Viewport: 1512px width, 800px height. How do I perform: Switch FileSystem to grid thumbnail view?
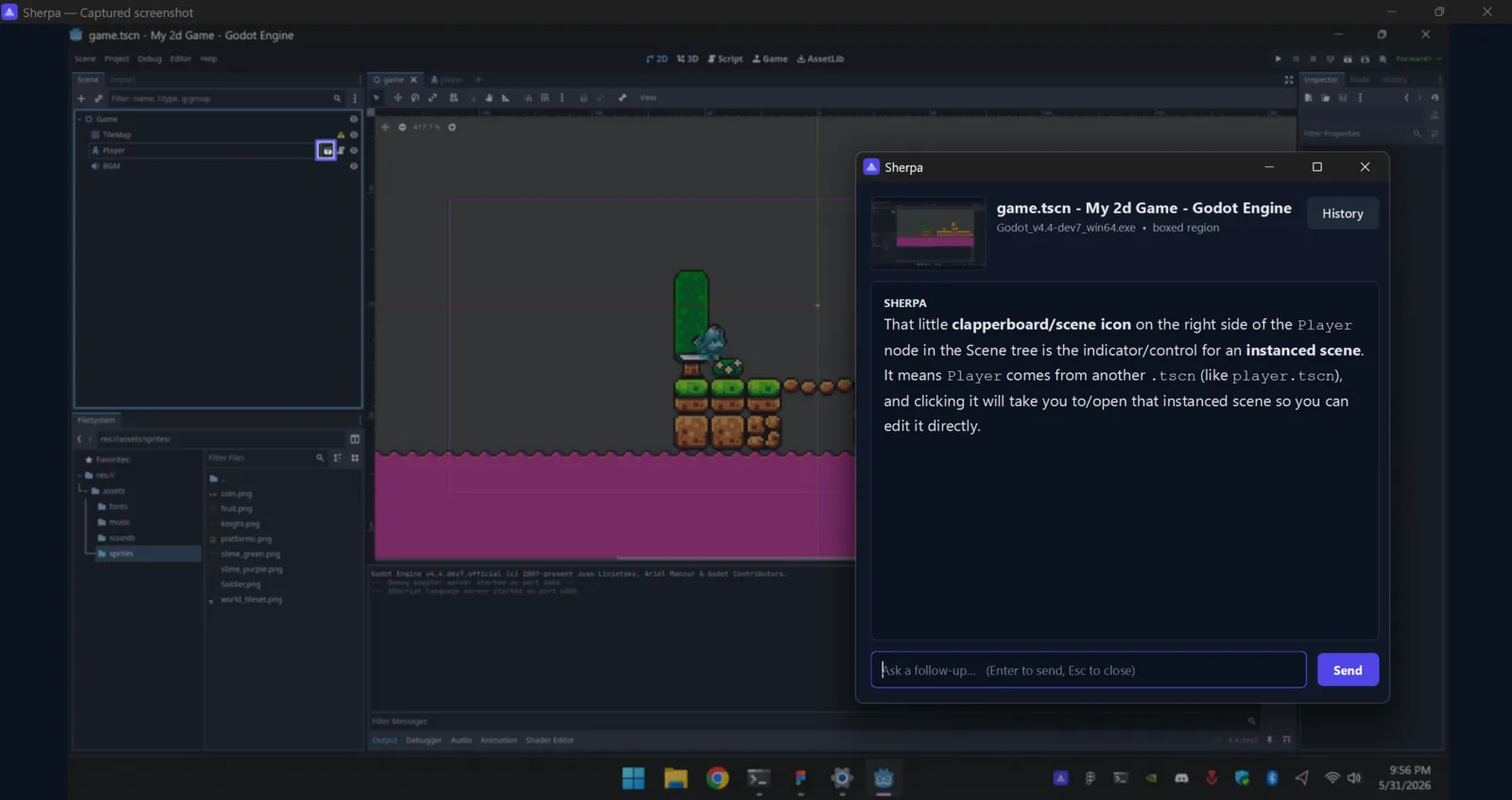click(x=355, y=458)
